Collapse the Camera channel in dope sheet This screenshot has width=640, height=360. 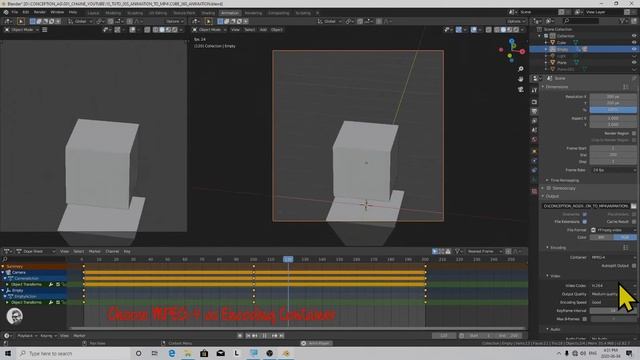click(x=3, y=272)
